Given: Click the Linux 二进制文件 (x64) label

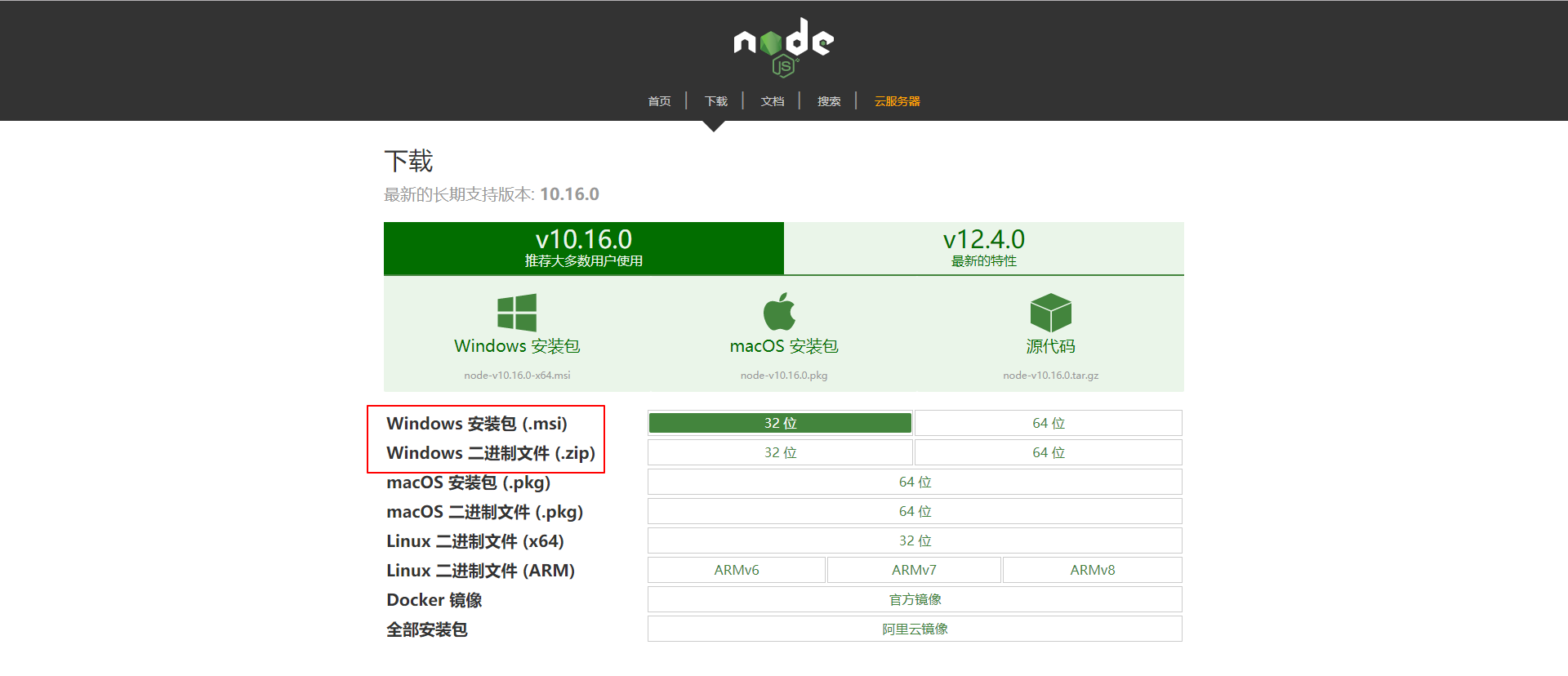Looking at the screenshot, I should point(475,541).
